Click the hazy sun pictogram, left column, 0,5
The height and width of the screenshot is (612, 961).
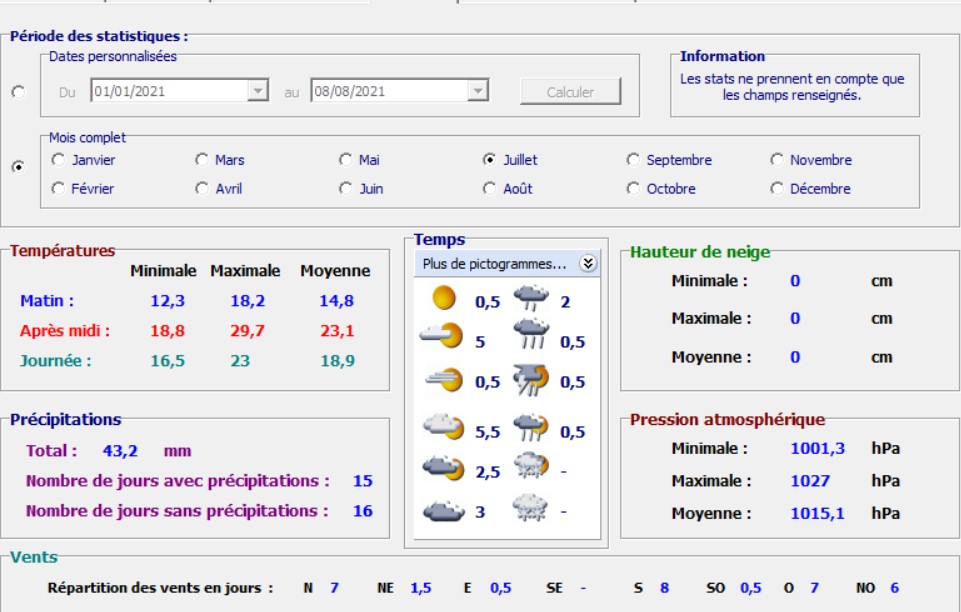444,380
